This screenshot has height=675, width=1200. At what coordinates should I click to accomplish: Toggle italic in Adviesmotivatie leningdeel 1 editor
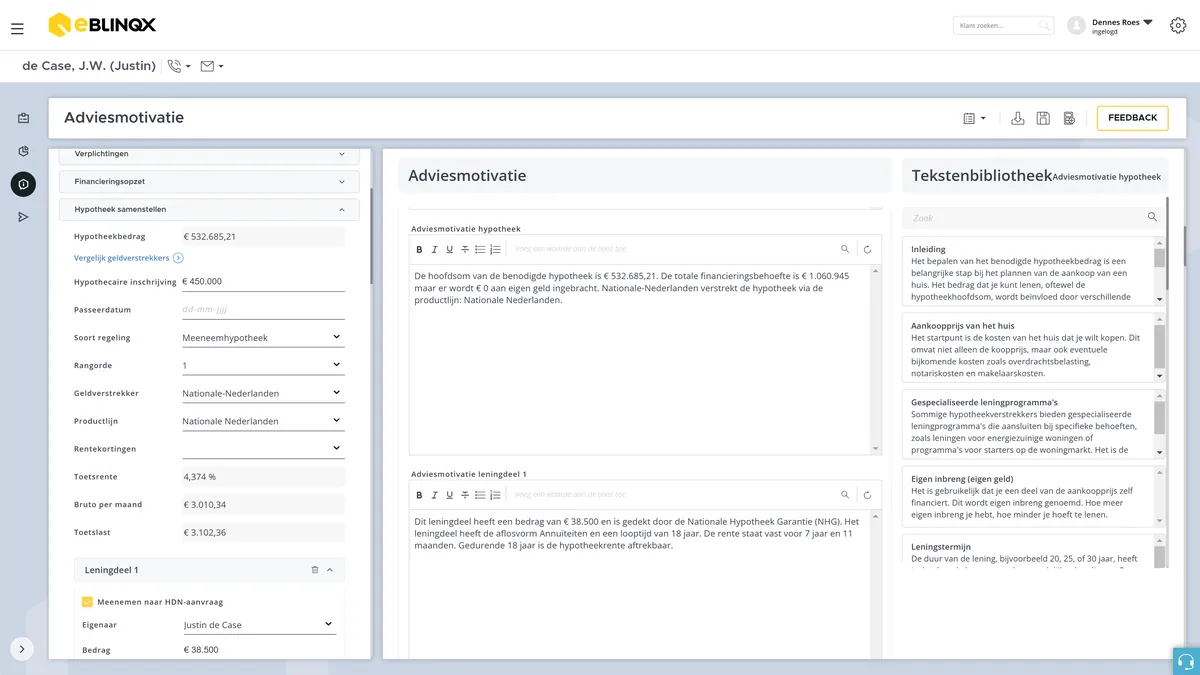[434, 494]
